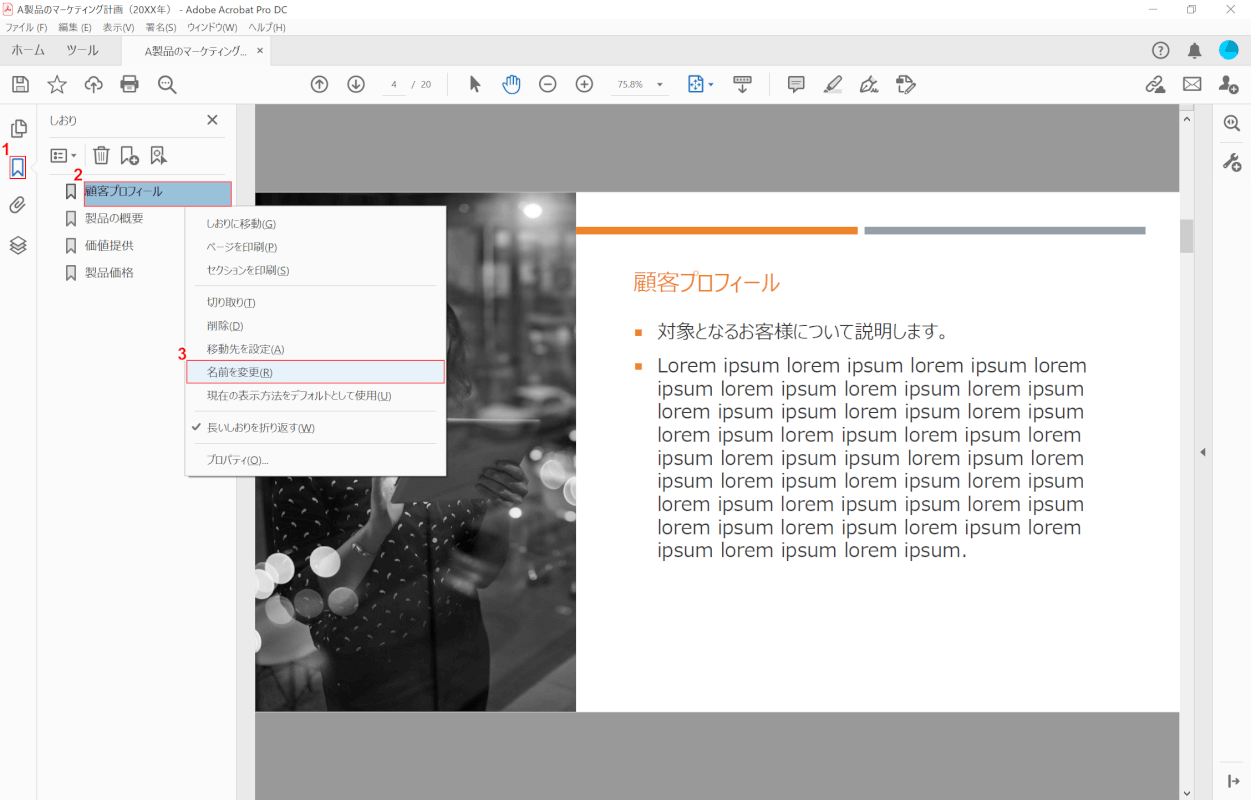The image size is (1251, 800).
Task: Switch to the ツール tab
Action: pyautogui.click(x=82, y=51)
